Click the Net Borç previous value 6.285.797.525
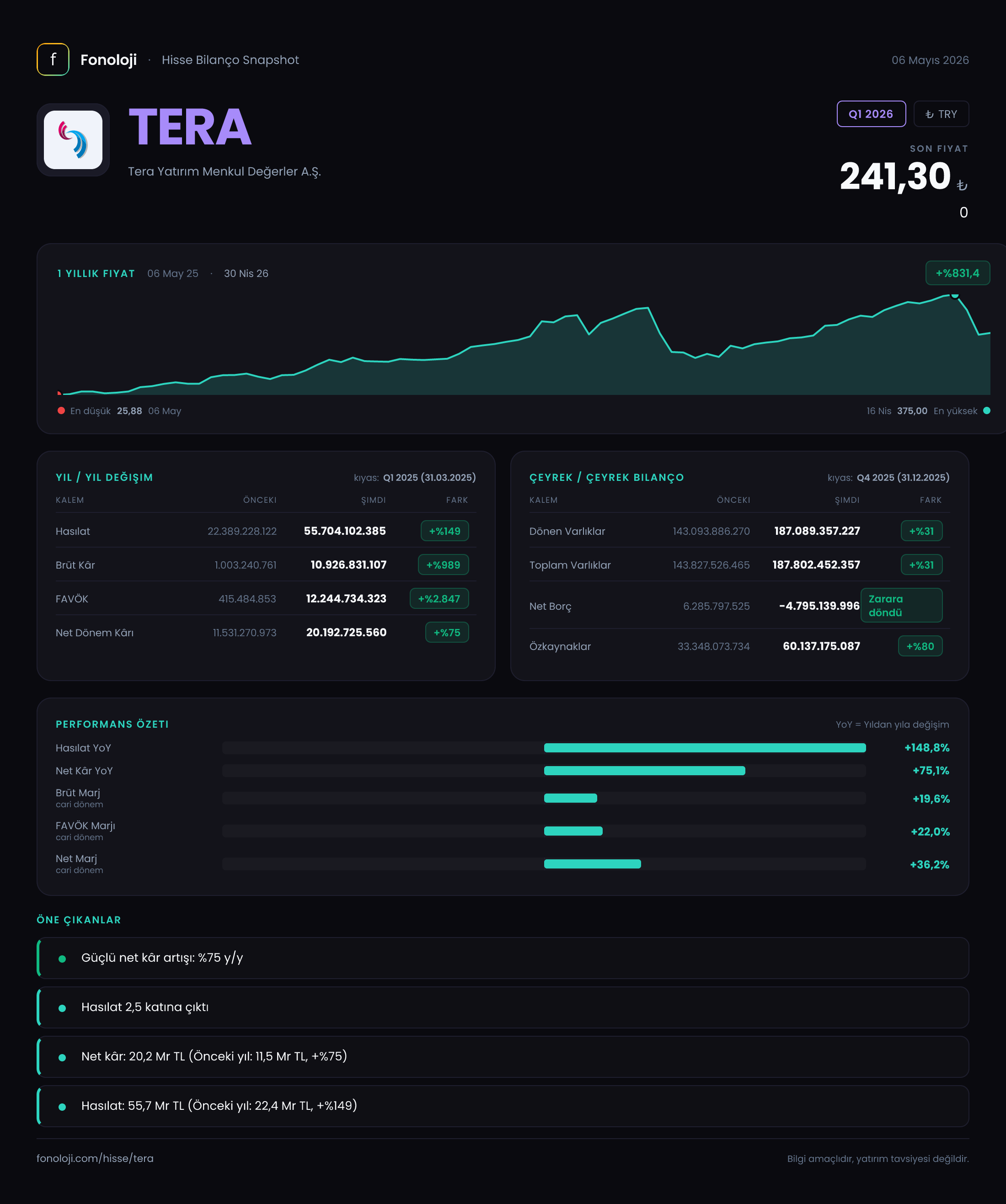Viewport: 1006px width, 1204px height. pos(717,606)
